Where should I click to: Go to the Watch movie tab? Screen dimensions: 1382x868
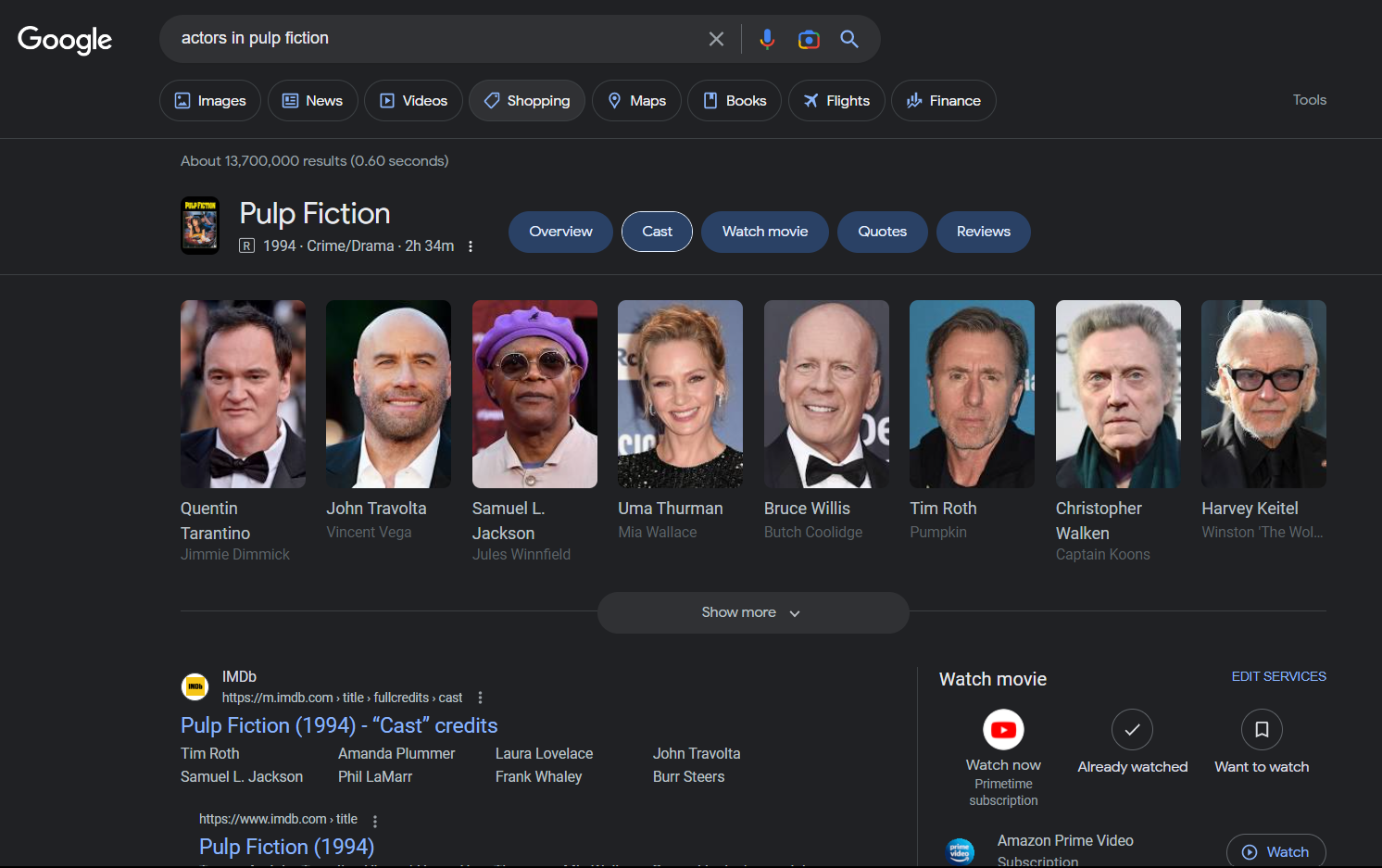765,232
